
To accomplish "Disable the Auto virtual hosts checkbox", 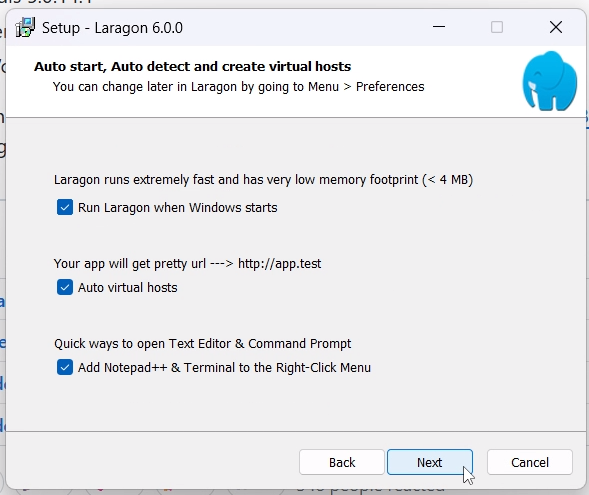I will (x=65, y=287).
